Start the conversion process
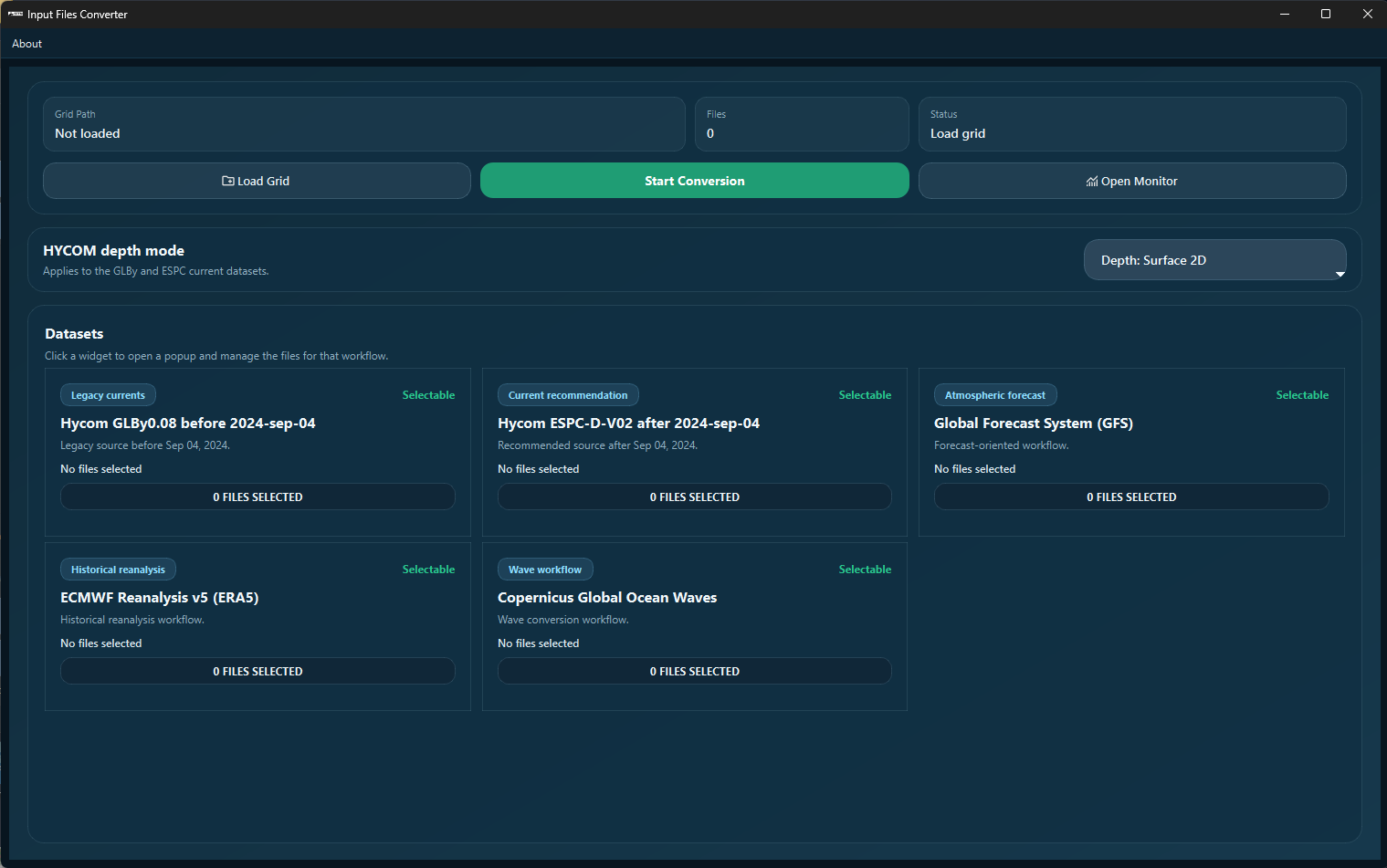The height and width of the screenshot is (868, 1387). pyautogui.click(x=694, y=181)
